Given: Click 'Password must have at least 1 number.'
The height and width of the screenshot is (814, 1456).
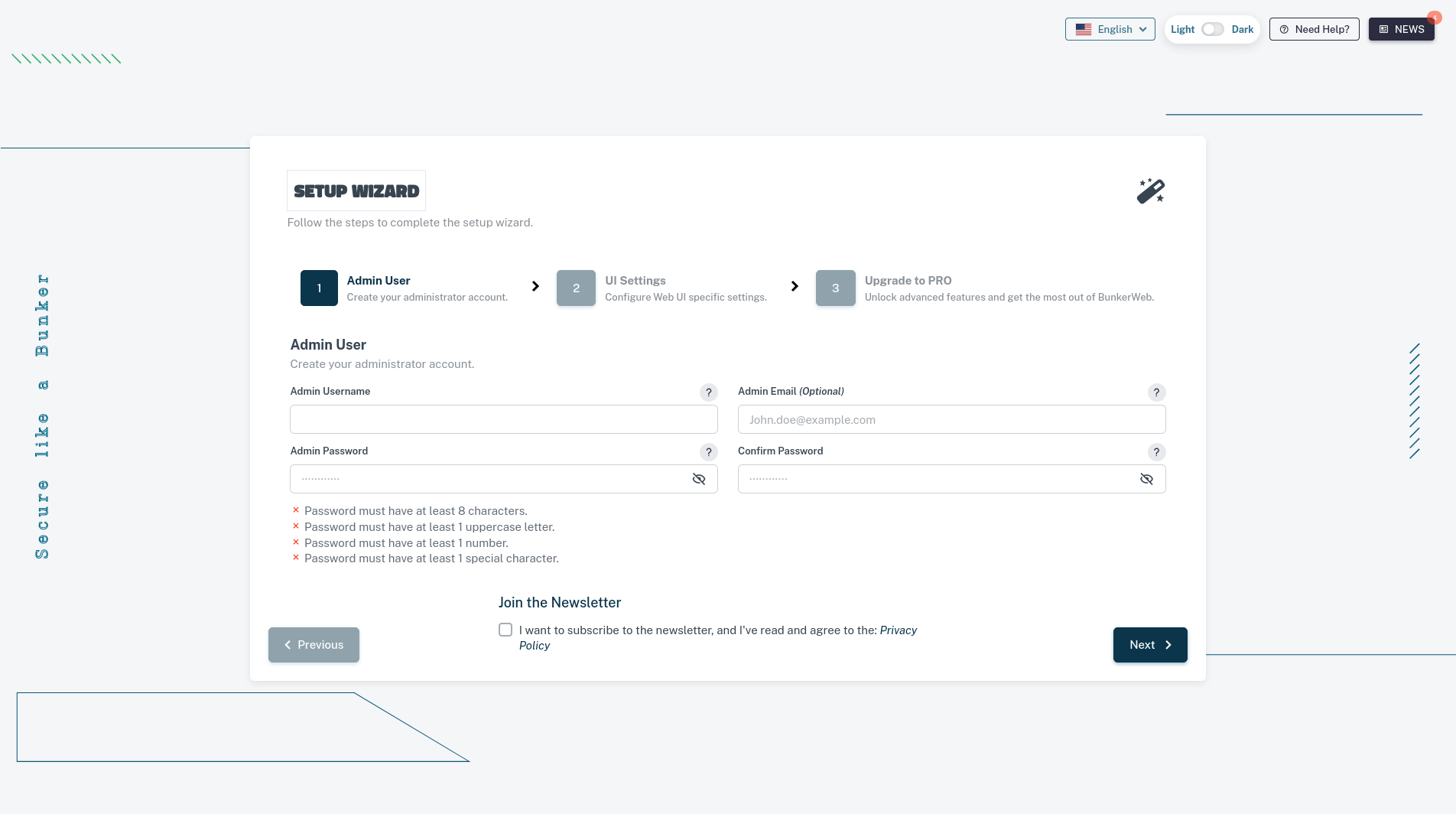Looking at the screenshot, I should pos(406,543).
